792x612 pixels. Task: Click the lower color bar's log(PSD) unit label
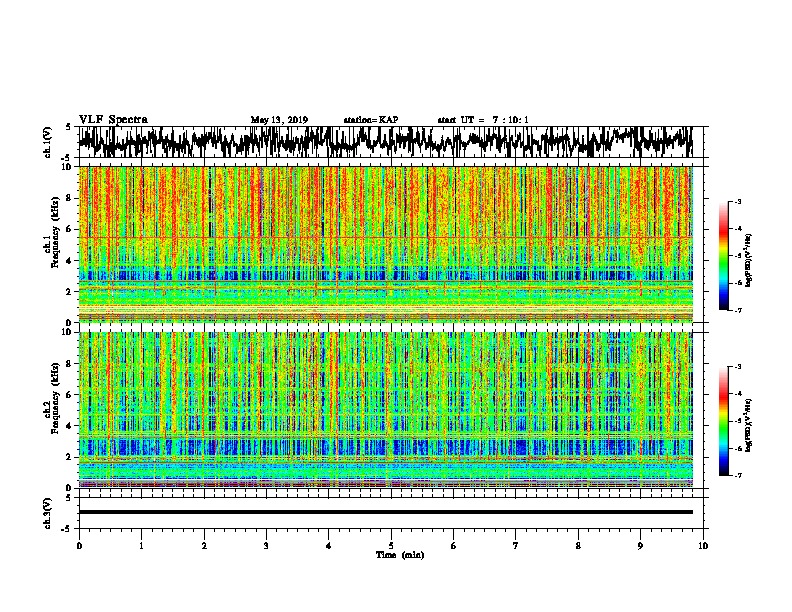pos(749,425)
